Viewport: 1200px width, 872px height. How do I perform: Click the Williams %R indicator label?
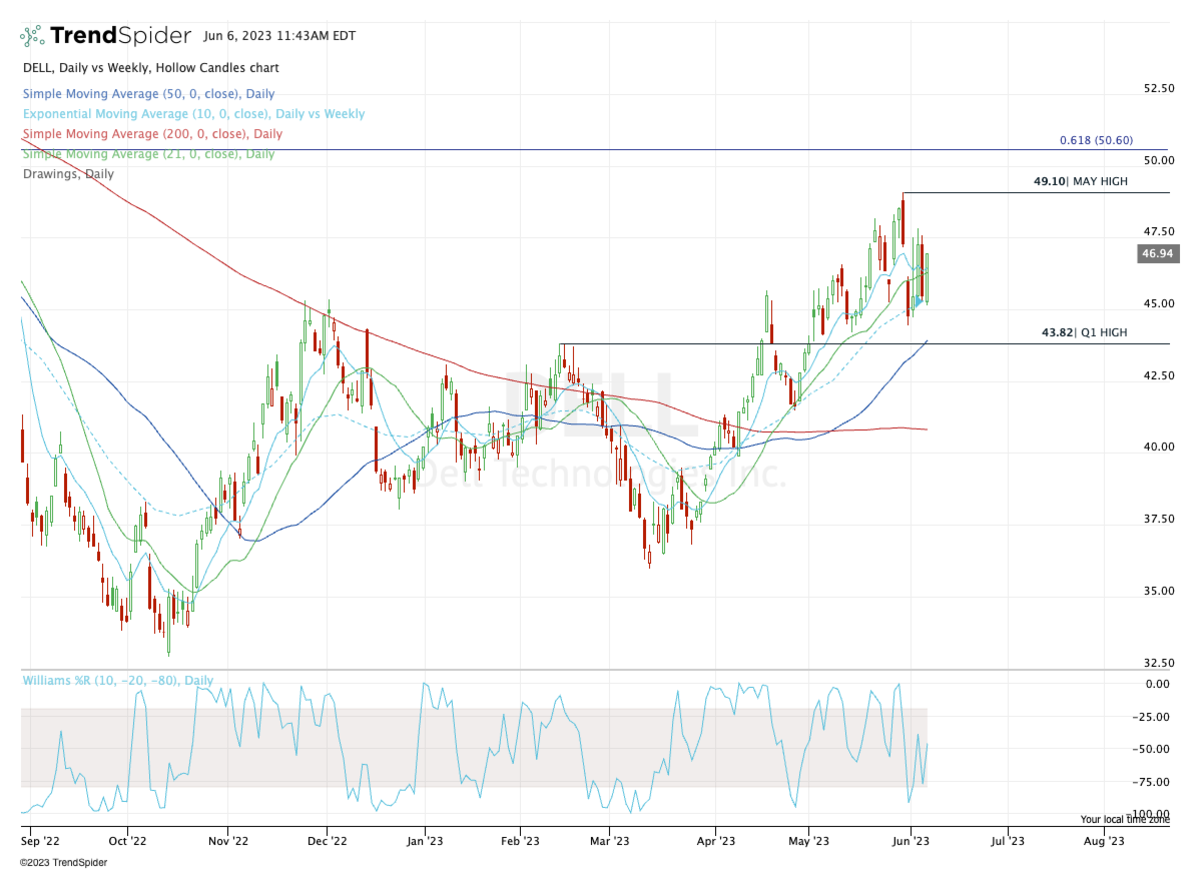pyautogui.click(x=117, y=680)
